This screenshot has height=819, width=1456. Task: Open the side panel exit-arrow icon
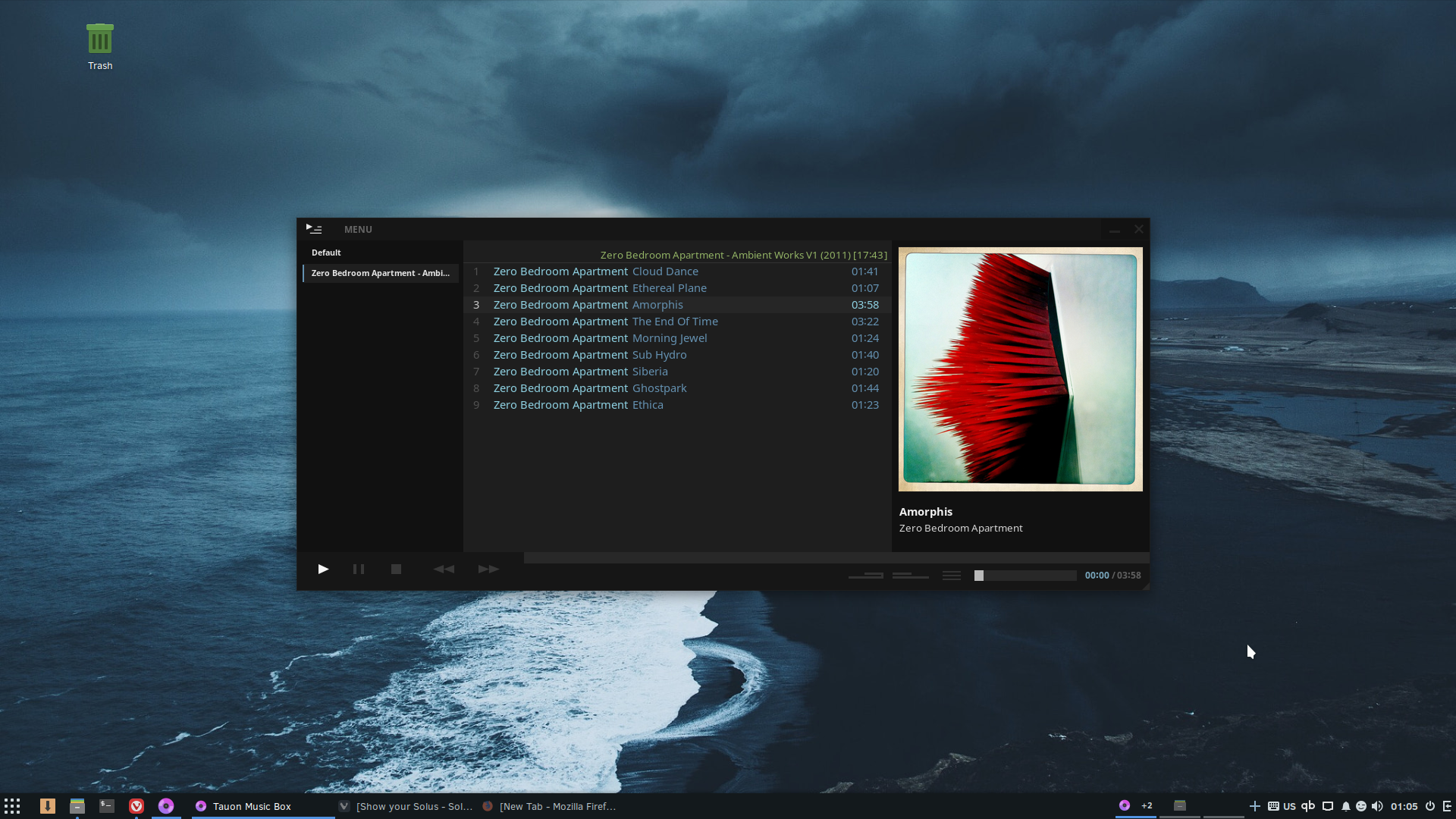[x=1448, y=806]
